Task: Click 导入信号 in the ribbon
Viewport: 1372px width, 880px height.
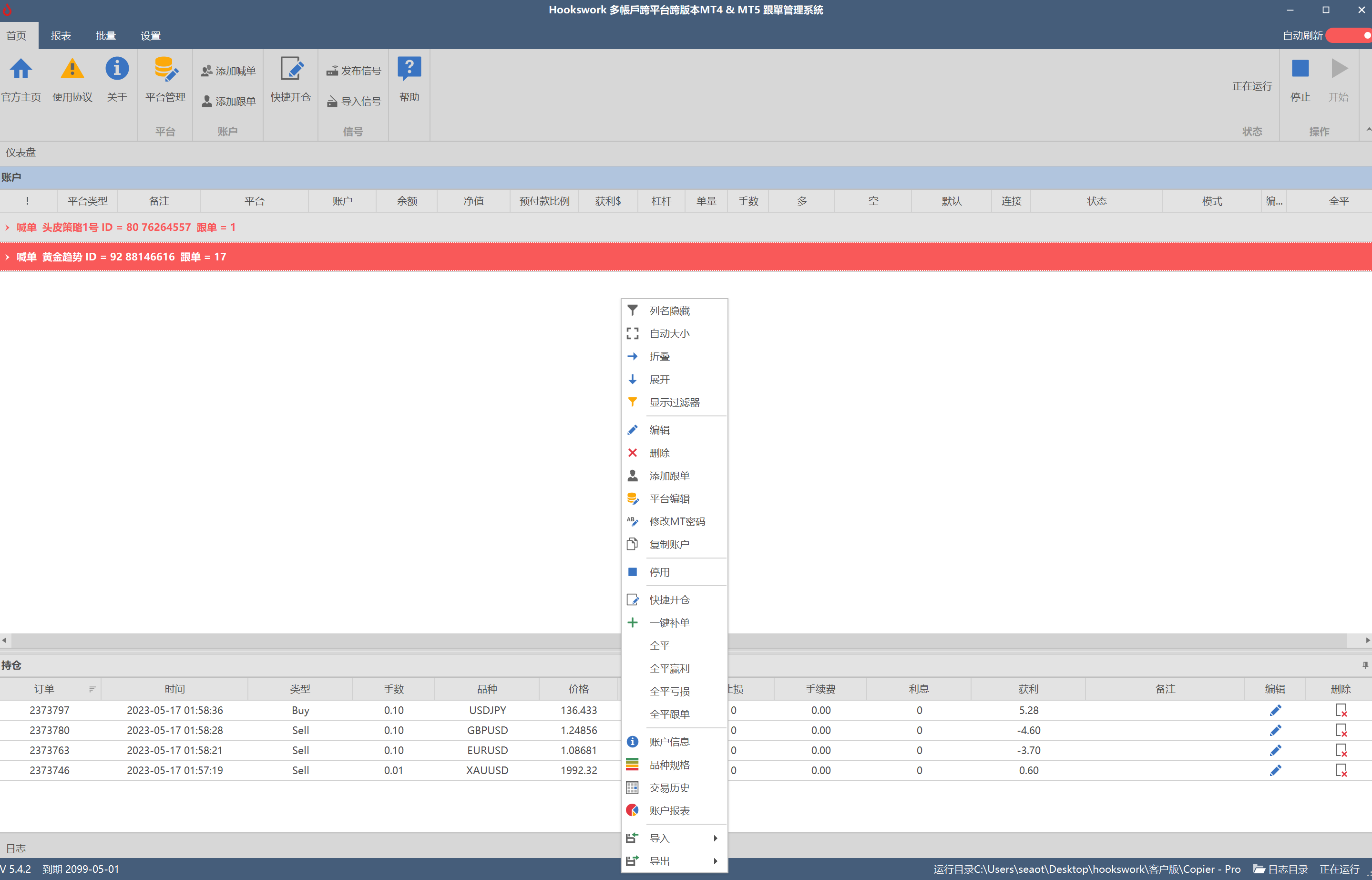Action: [x=353, y=101]
